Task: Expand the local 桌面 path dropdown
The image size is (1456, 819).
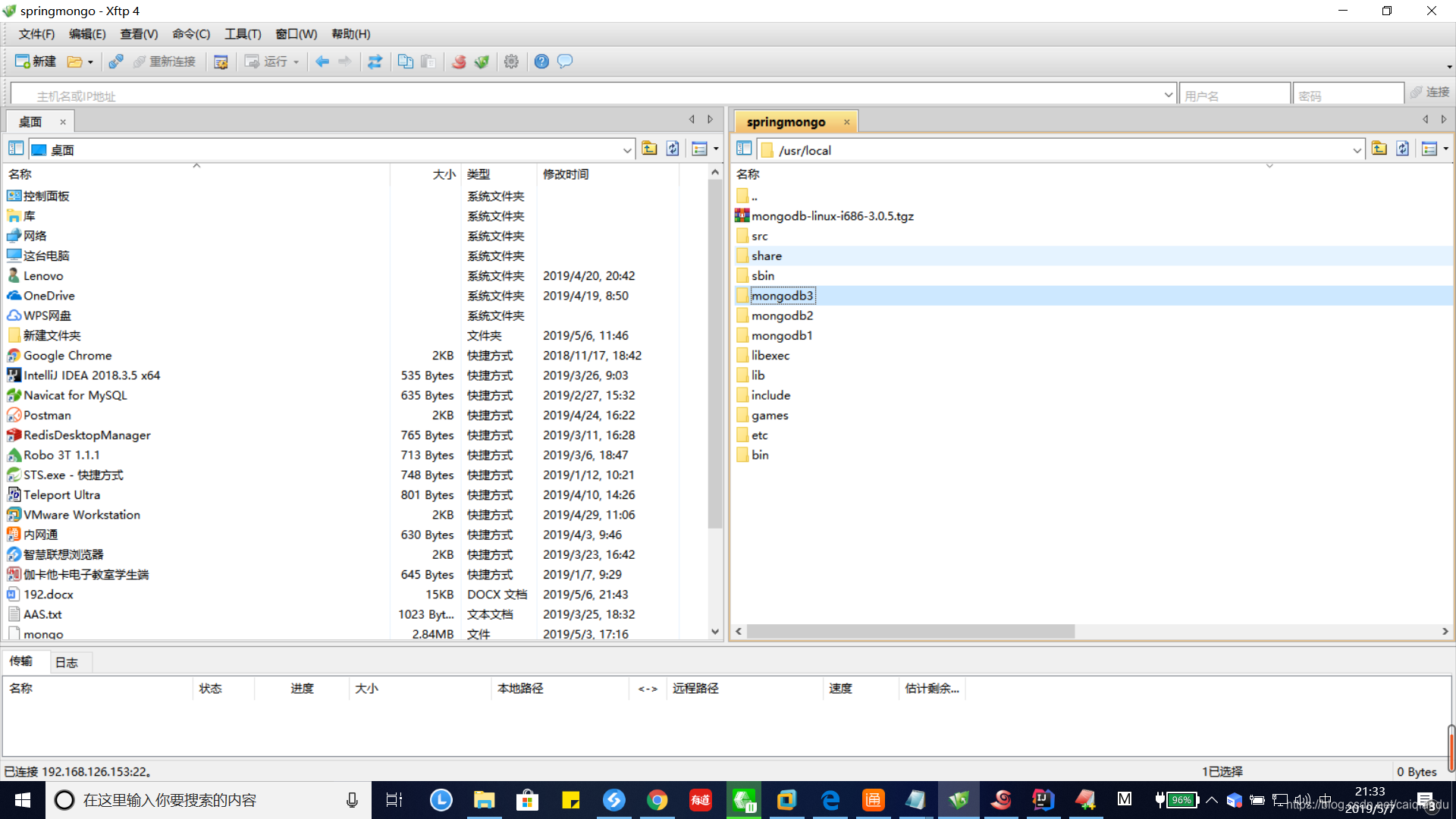Action: click(627, 150)
